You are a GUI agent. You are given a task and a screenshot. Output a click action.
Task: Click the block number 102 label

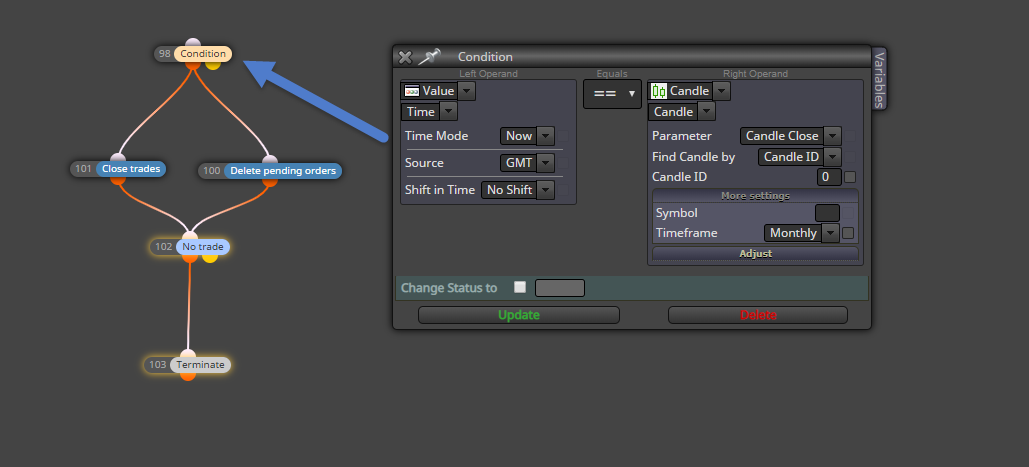[x=163, y=247]
